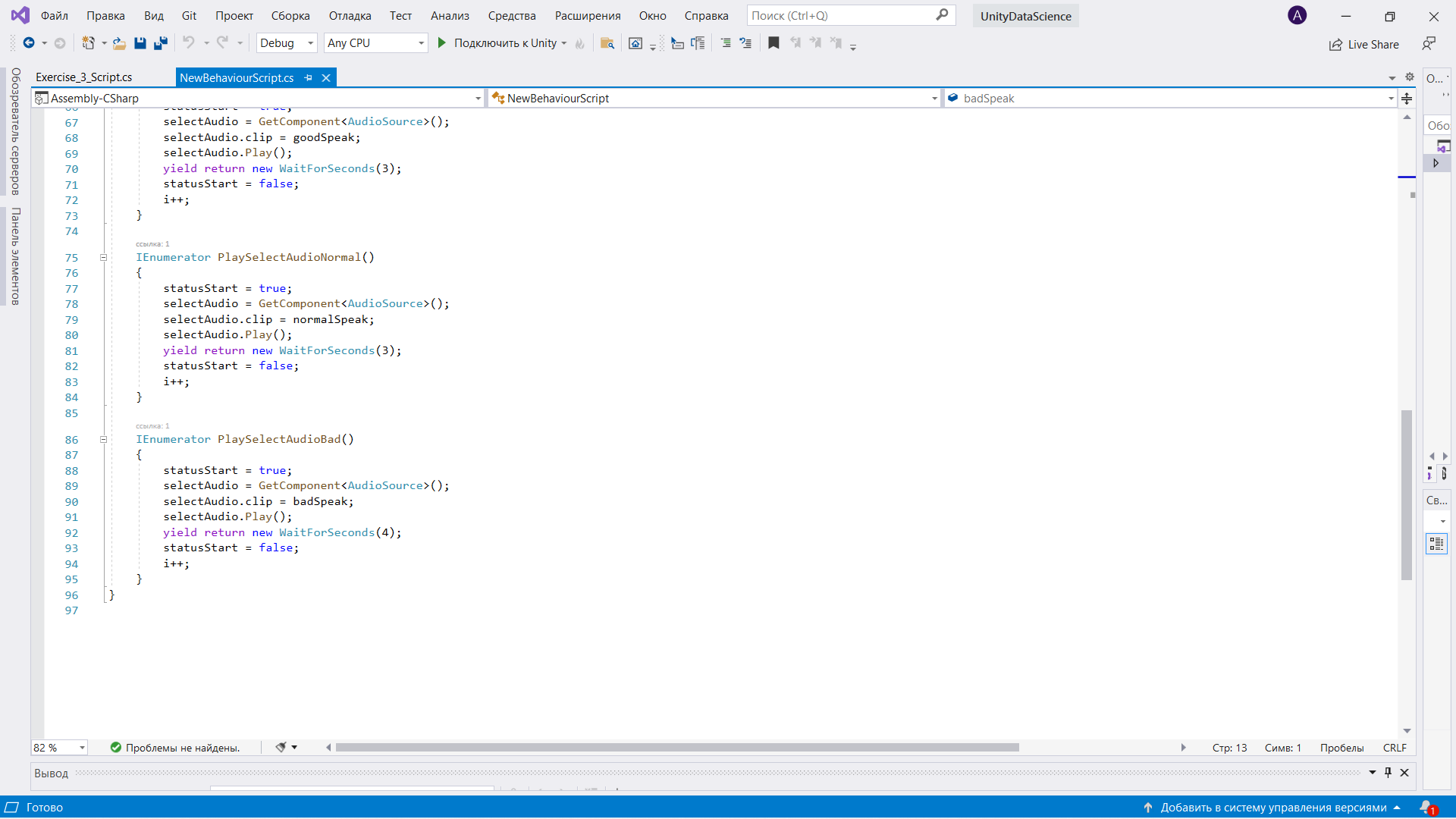Click the vertical scrollbar thumb of editor
The width and height of the screenshot is (1456, 819).
[1407, 494]
